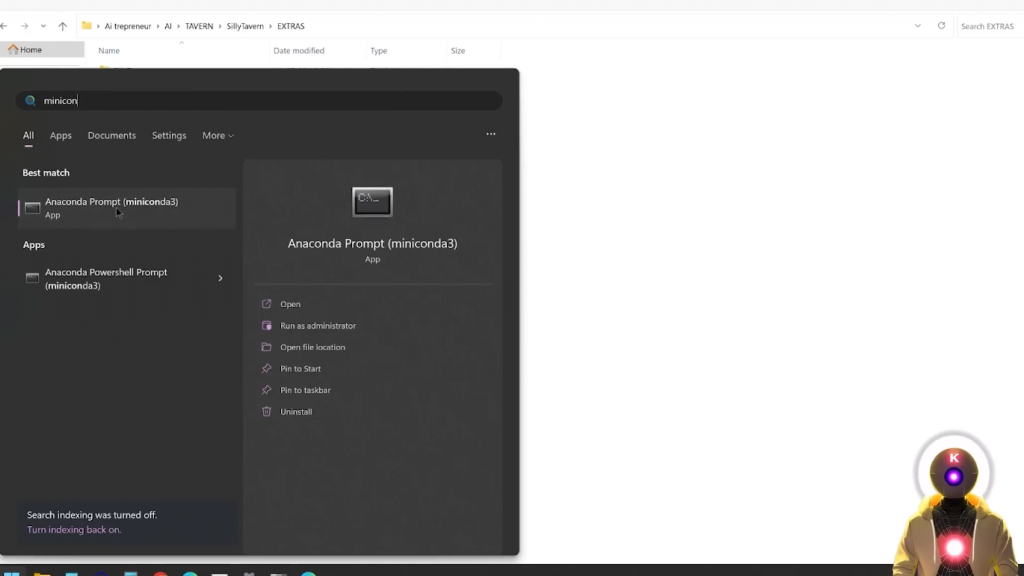Click the Anaconda Powershell Prompt result icon
Image resolution: width=1024 pixels, height=576 pixels.
click(32, 278)
